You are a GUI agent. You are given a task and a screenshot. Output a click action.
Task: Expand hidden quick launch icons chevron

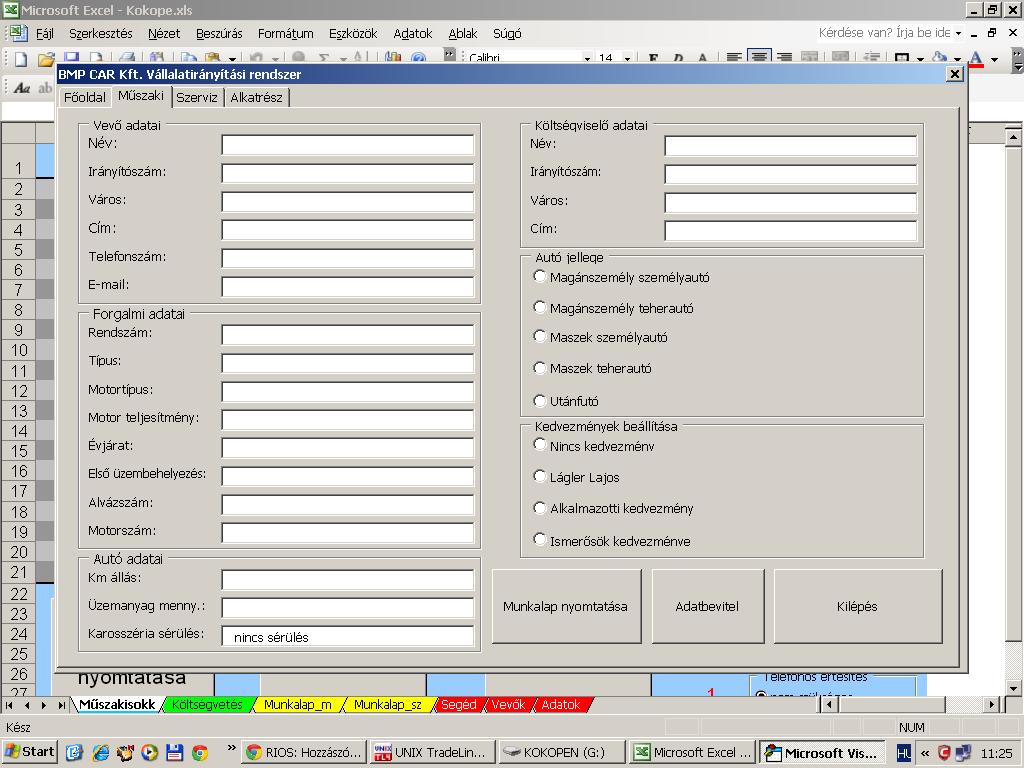[x=231, y=748]
